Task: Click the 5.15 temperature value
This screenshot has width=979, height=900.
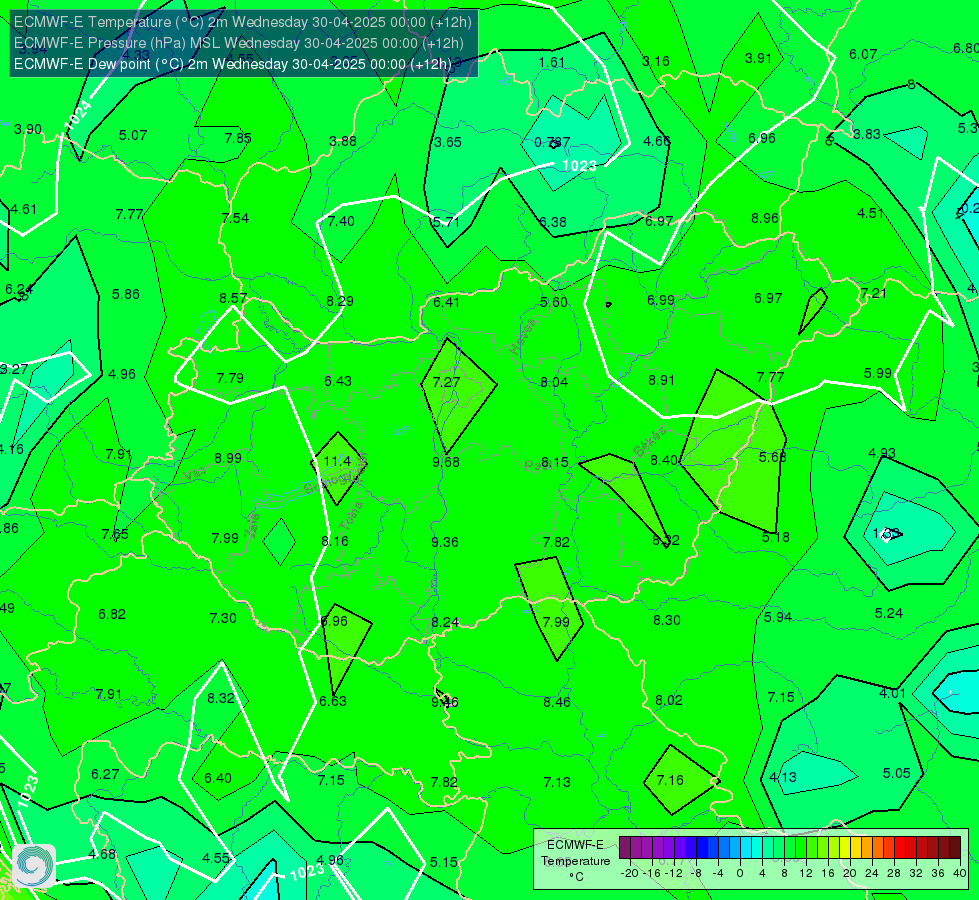Action: (x=444, y=862)
